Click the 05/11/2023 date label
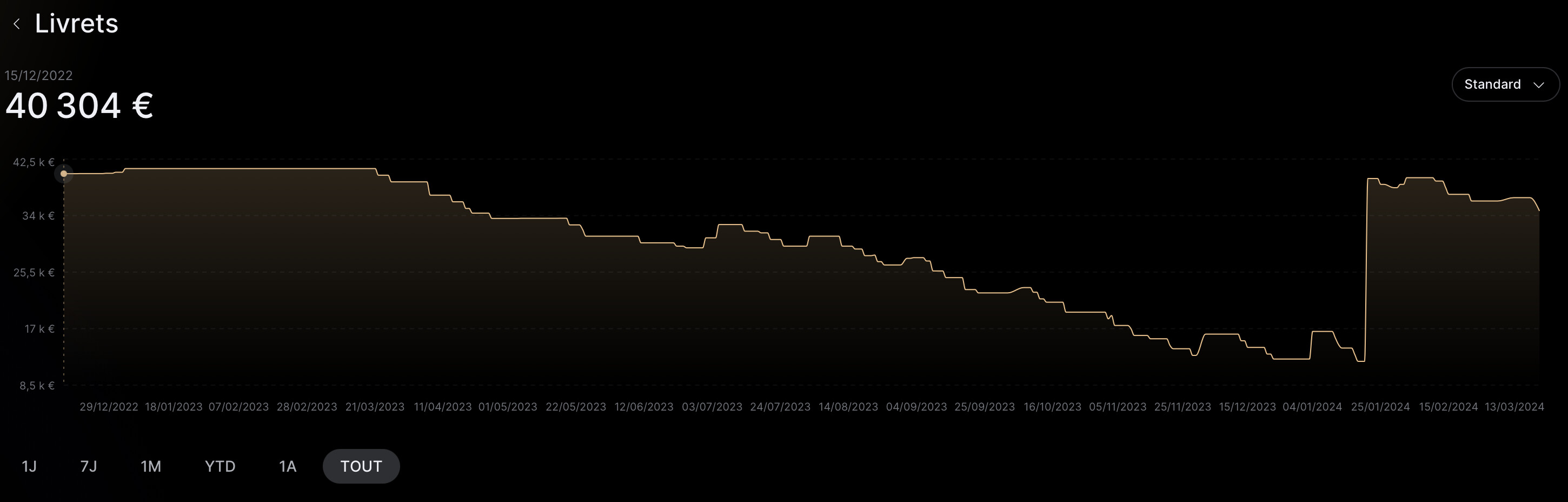The image size is (1568, 502). coord(1118,406)
